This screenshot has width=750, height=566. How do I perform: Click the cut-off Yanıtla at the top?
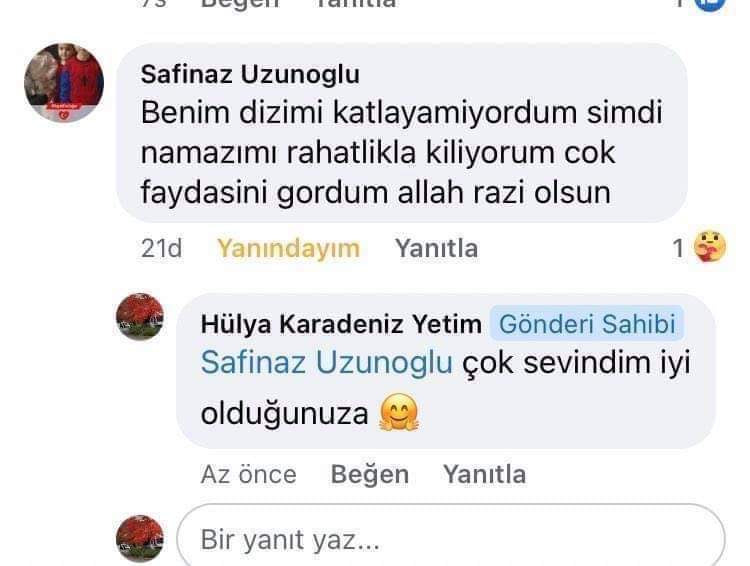(355, 4)
